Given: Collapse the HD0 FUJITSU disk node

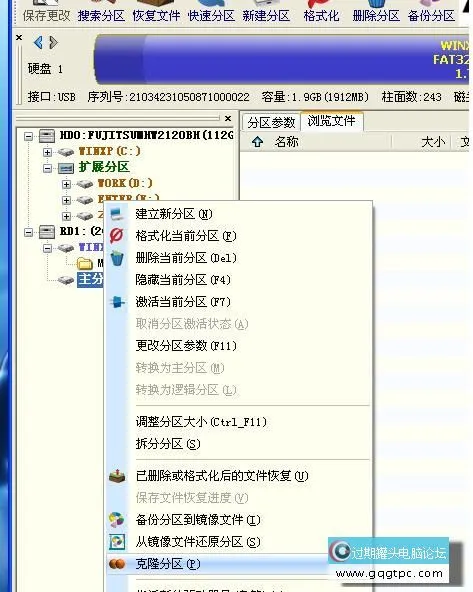Looking at the screenshot, I should click(x=28, y=136).
